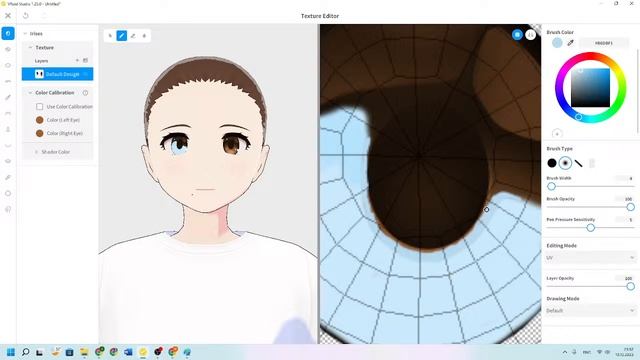Click the redo arrow icon
Image resolution: width=640 pixels, height=360 pixels.
click(x=44, y=16)
